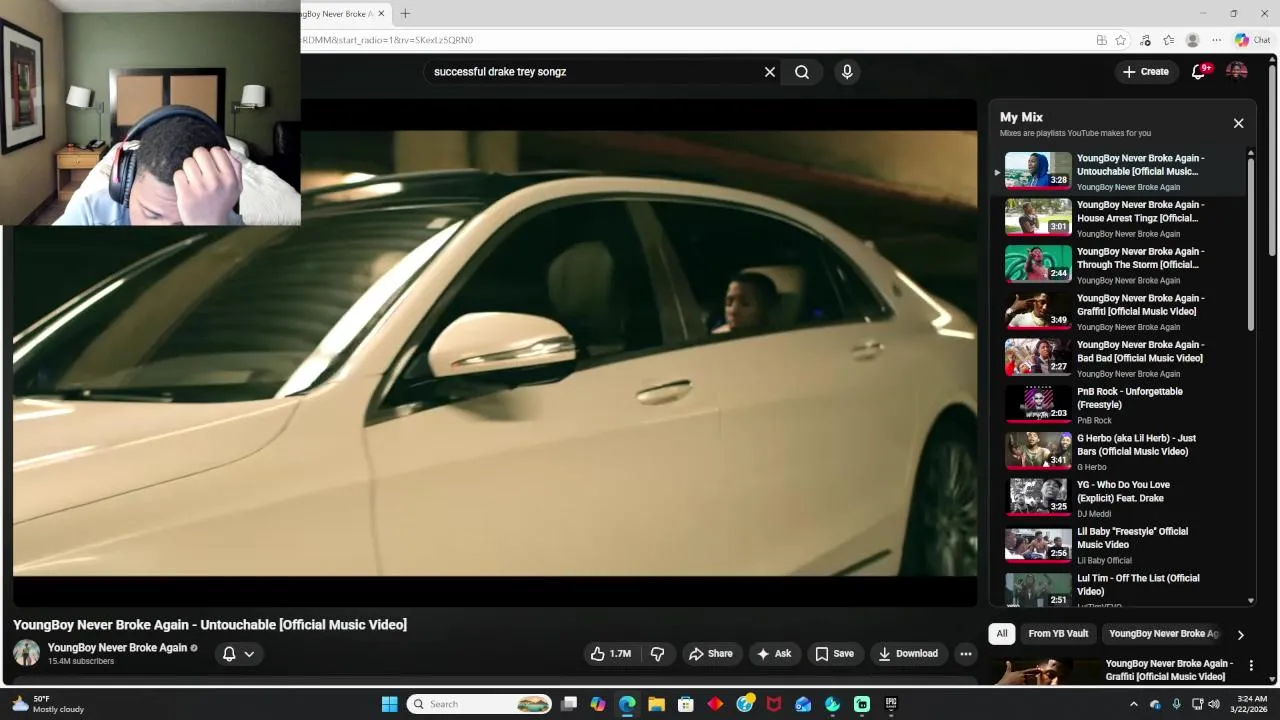Click YG - Who Do You Love title
1280x720 pixels.
1123,491
